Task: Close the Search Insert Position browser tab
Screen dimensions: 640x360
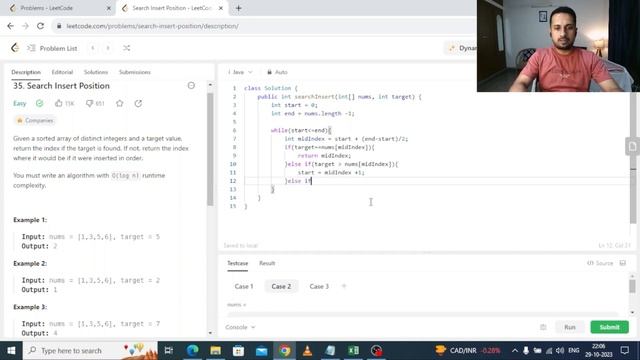Action: coord(221,8)
